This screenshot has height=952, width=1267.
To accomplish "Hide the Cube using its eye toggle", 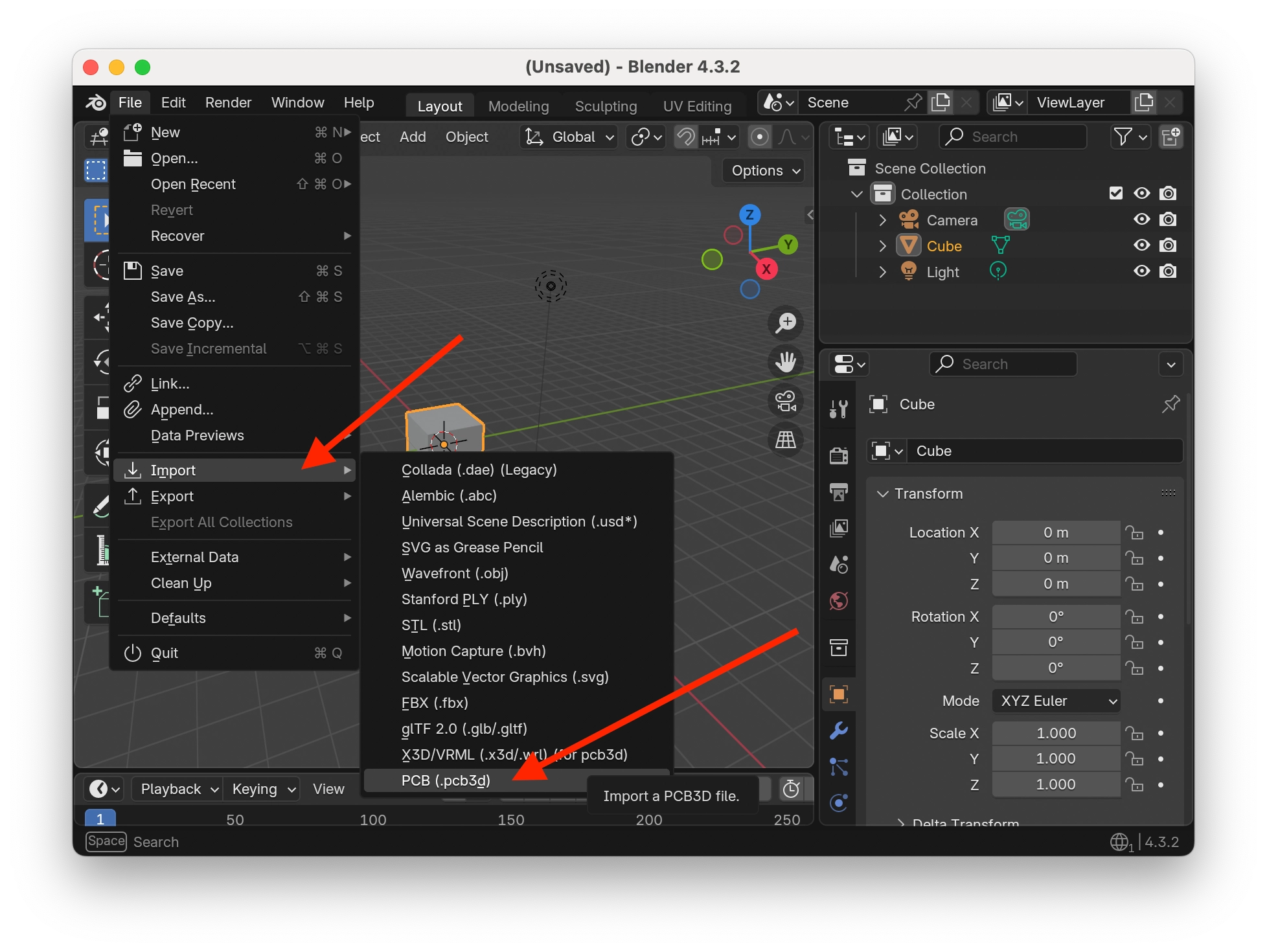I will click(1142, 245).
